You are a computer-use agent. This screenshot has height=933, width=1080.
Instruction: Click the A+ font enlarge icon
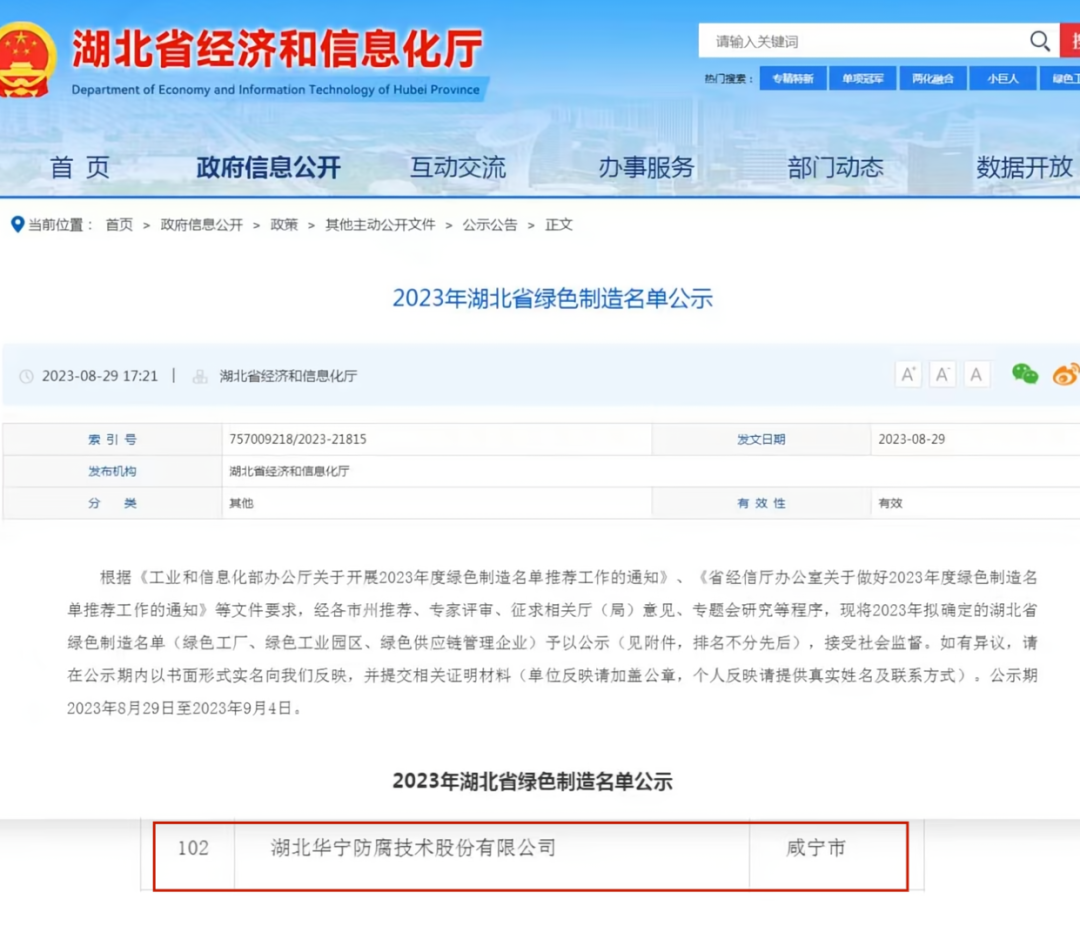908,373
